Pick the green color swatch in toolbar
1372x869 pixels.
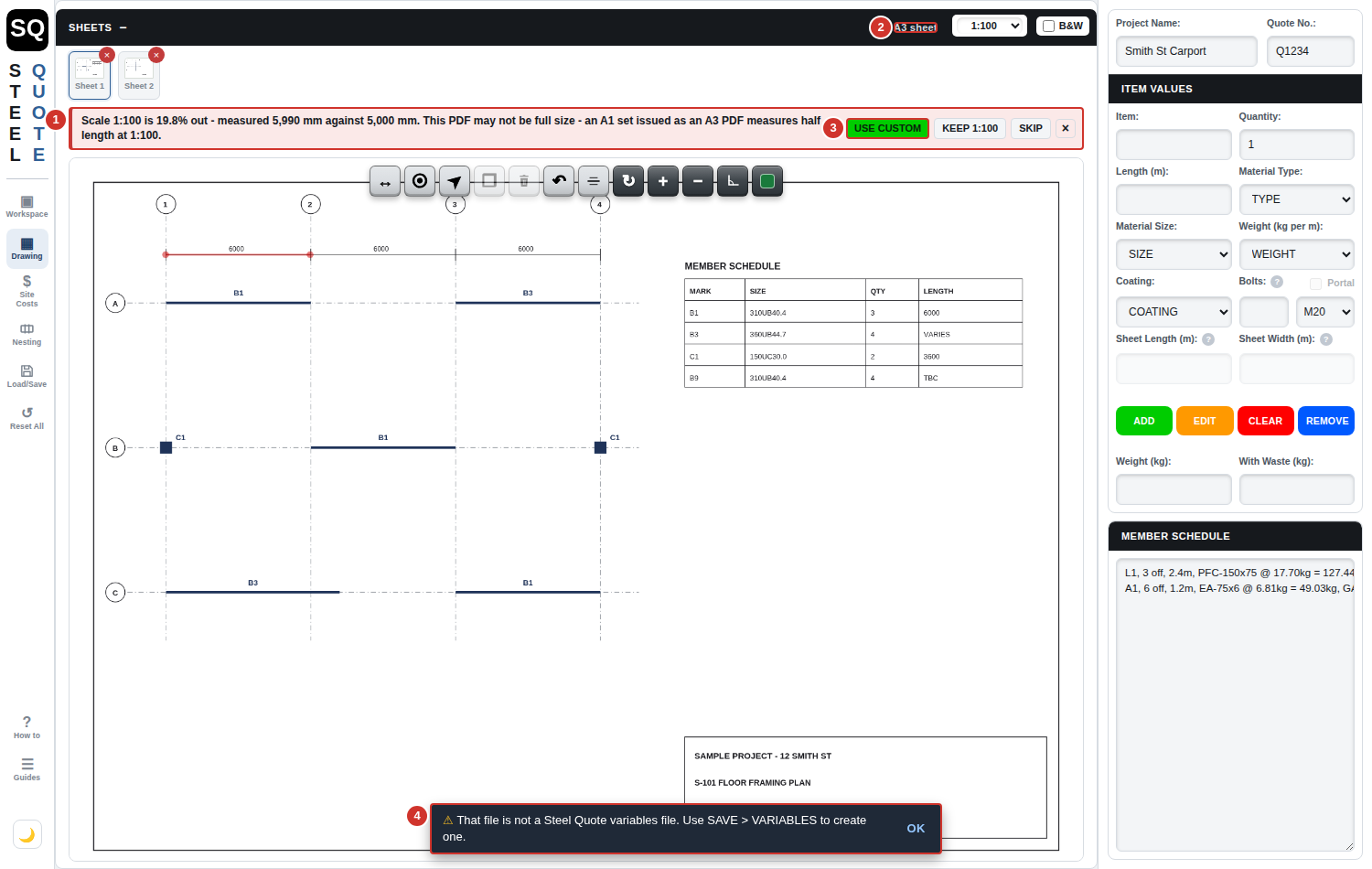point(767,181)
